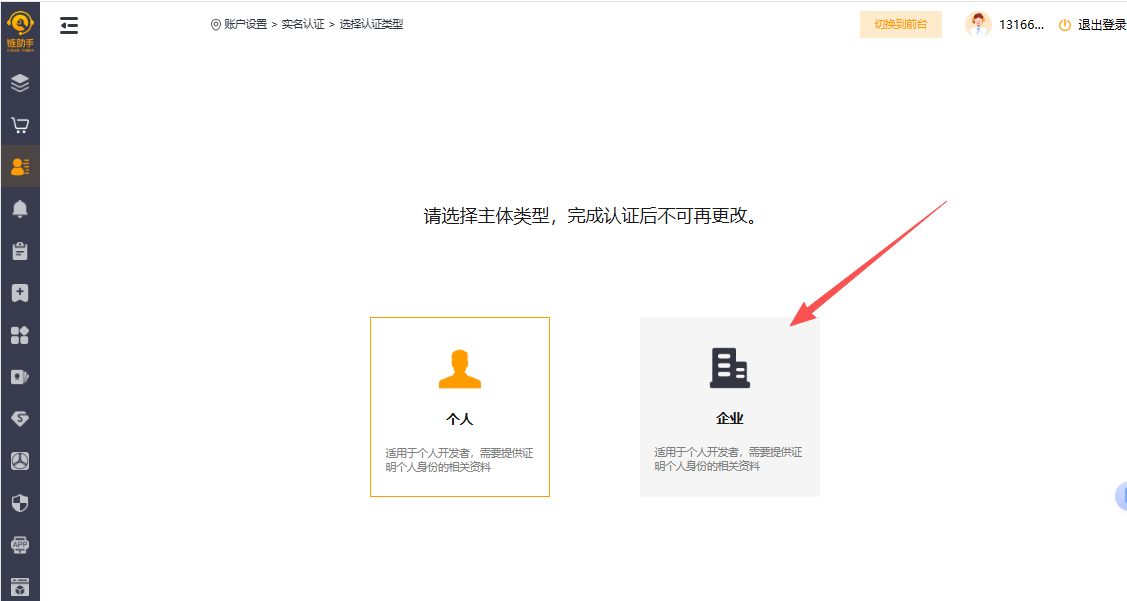The image size is (1127, 601).
Task: Open the clipboard sidebar icon
Action: [20, 251]
